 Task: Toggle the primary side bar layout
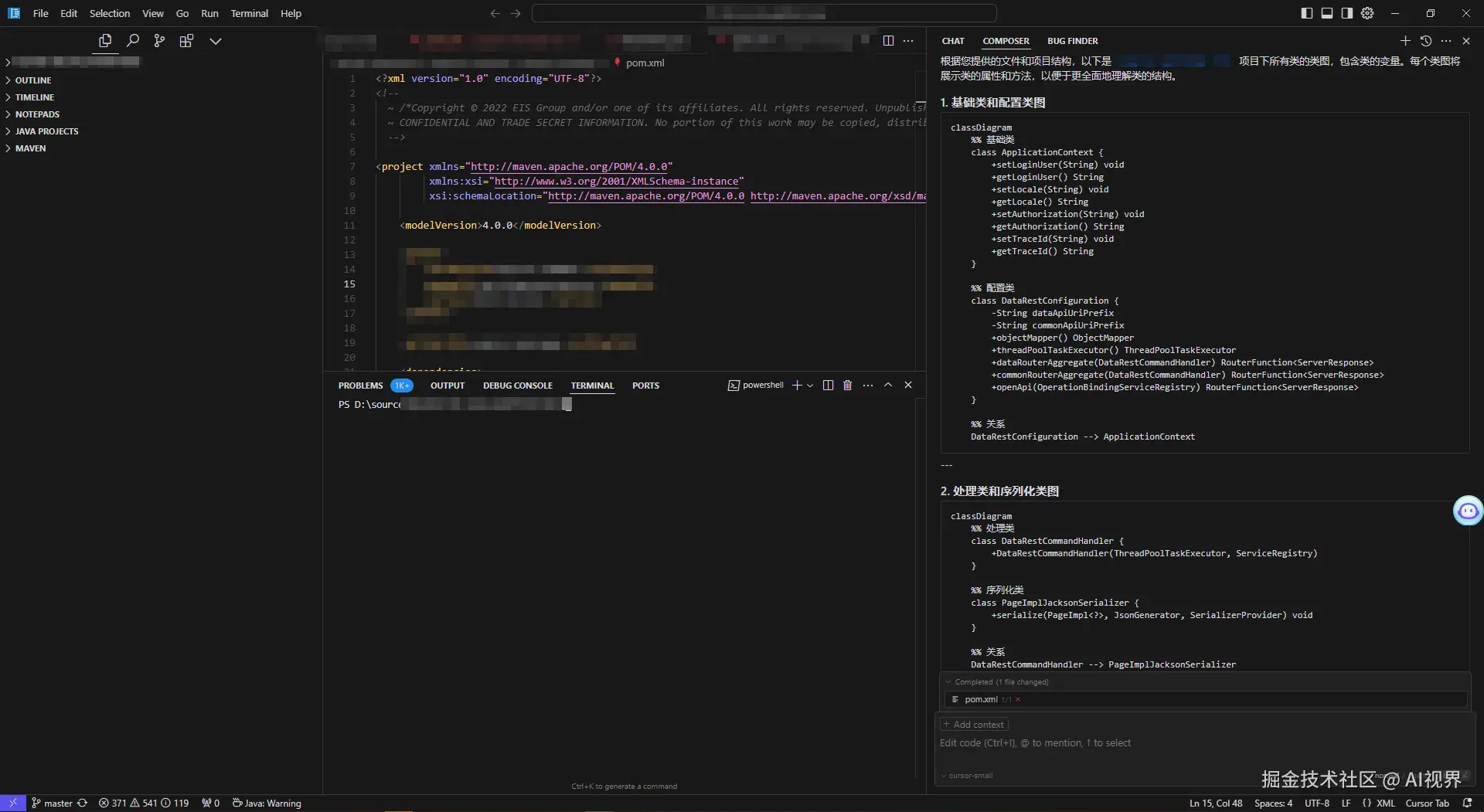pyautogui.click(x=1306, y=13)
